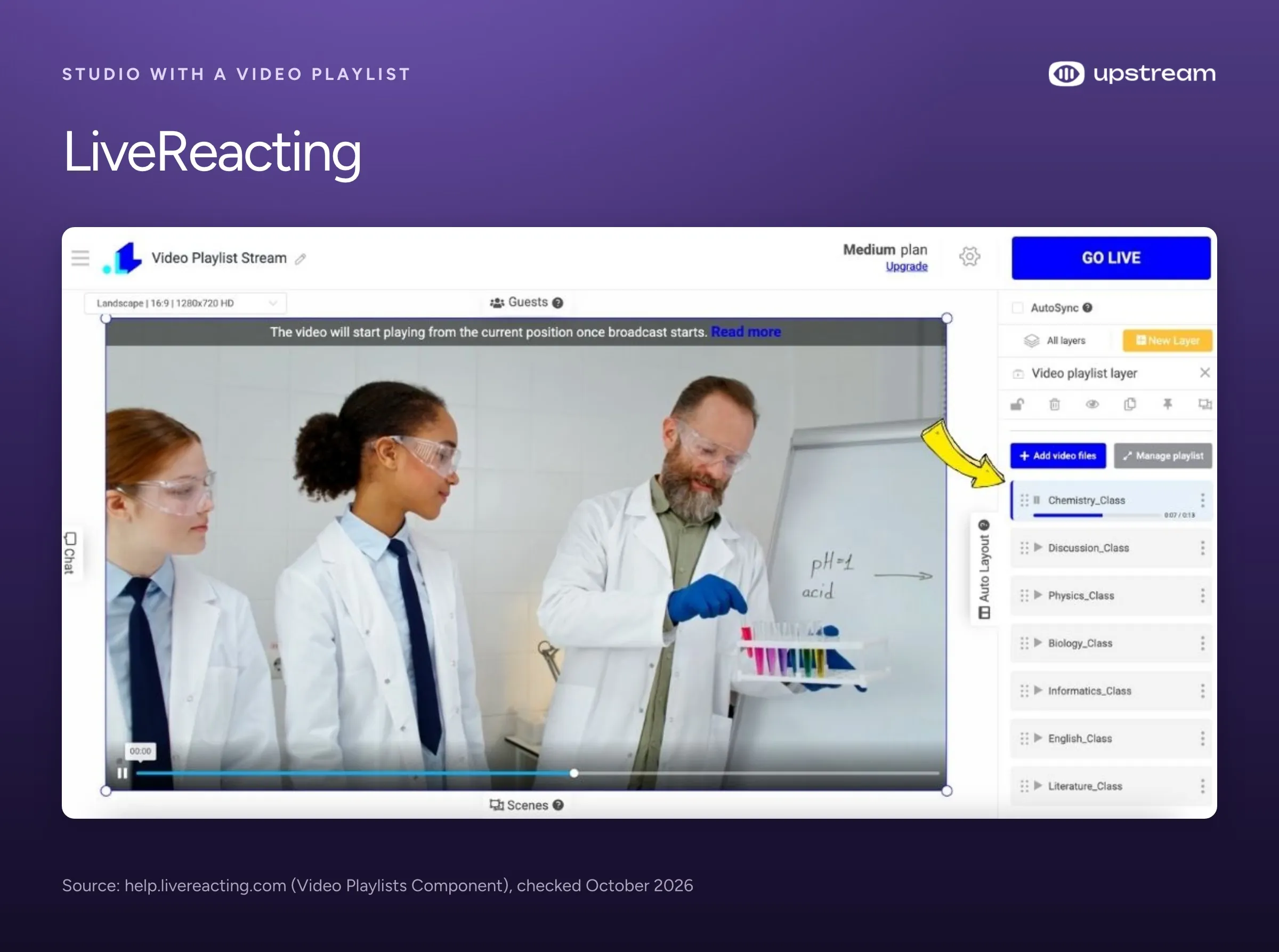
Task: Open options menu for English_Class
Action: [1202, 739]
